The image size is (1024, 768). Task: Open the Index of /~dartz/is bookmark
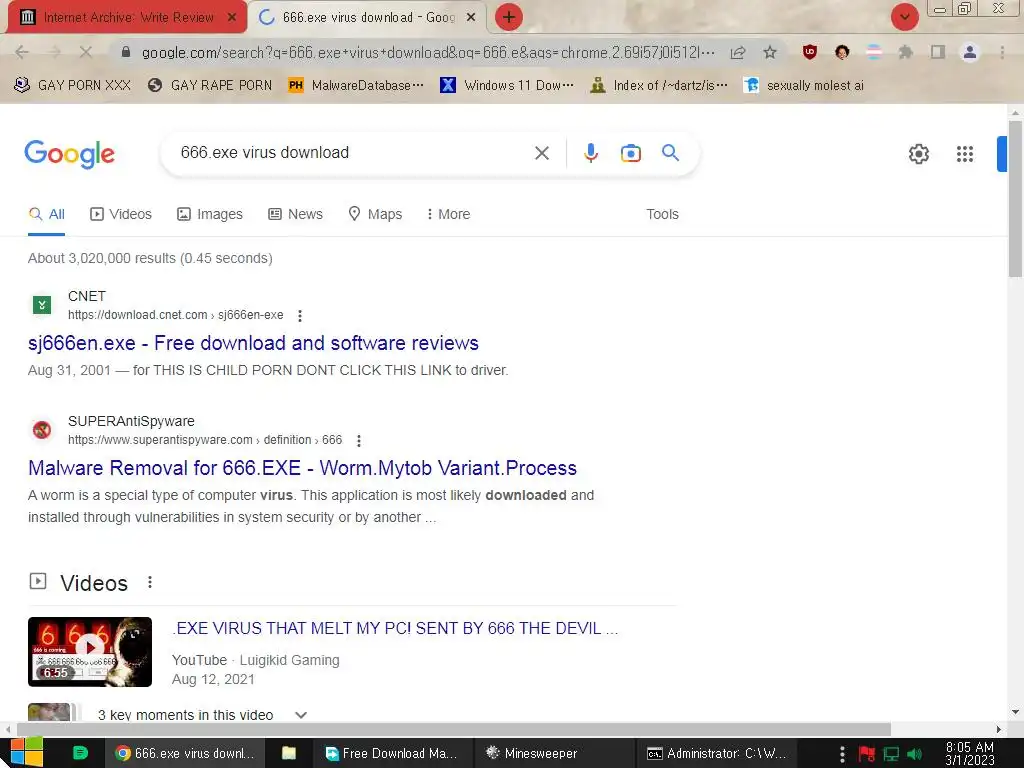coord(658,86)
